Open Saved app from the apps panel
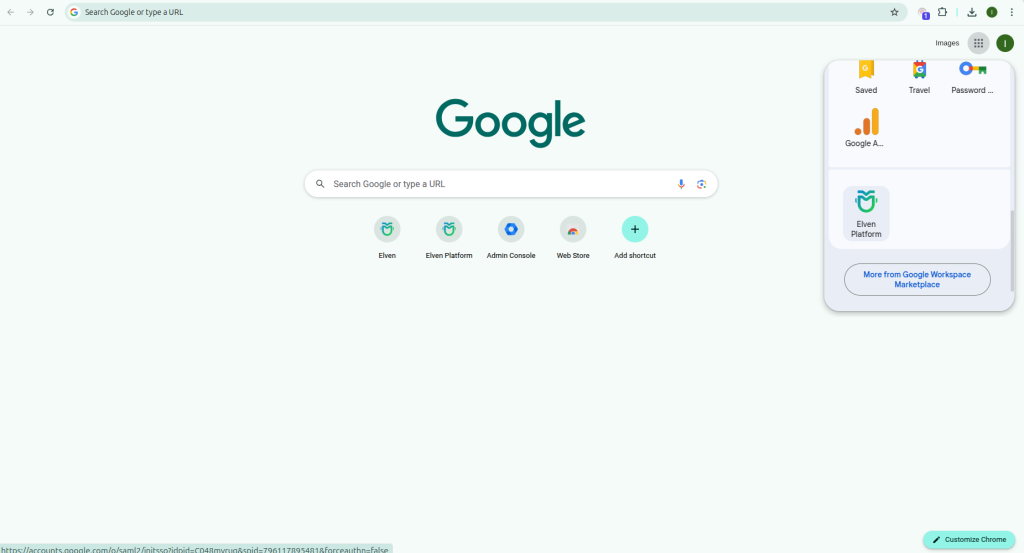This screenshot has width=1024, height=553. tap(866, 78)
